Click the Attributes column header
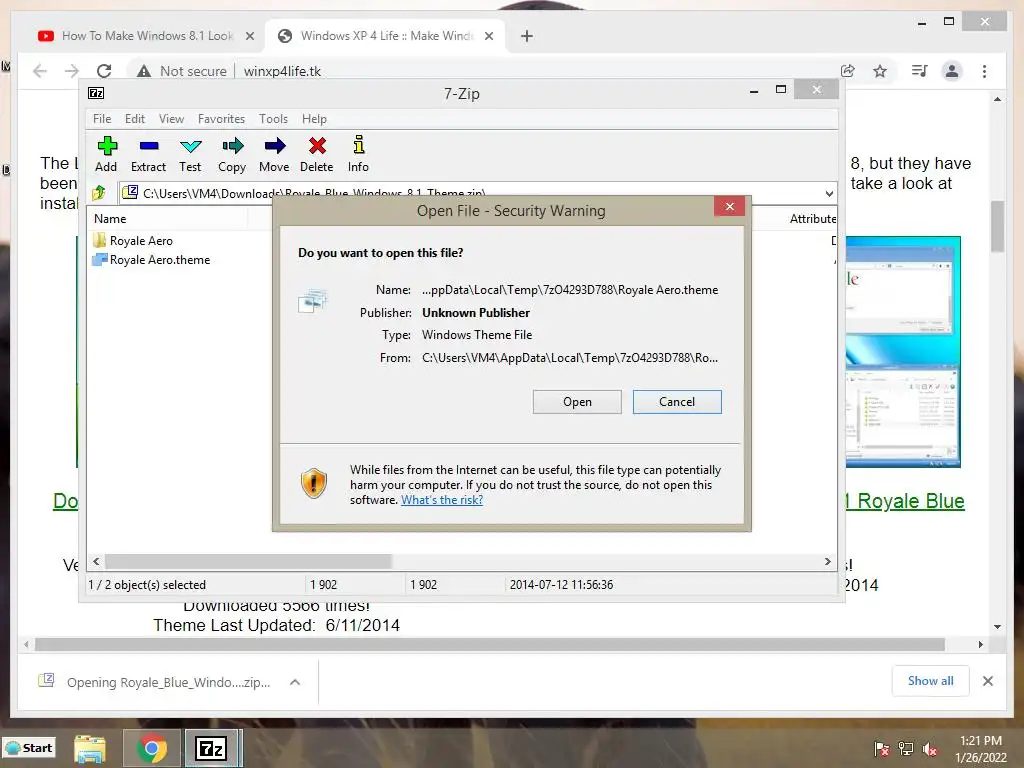The height and width of the screenshot is (768, 1024). pyautogui.click(x=812, y=219)
